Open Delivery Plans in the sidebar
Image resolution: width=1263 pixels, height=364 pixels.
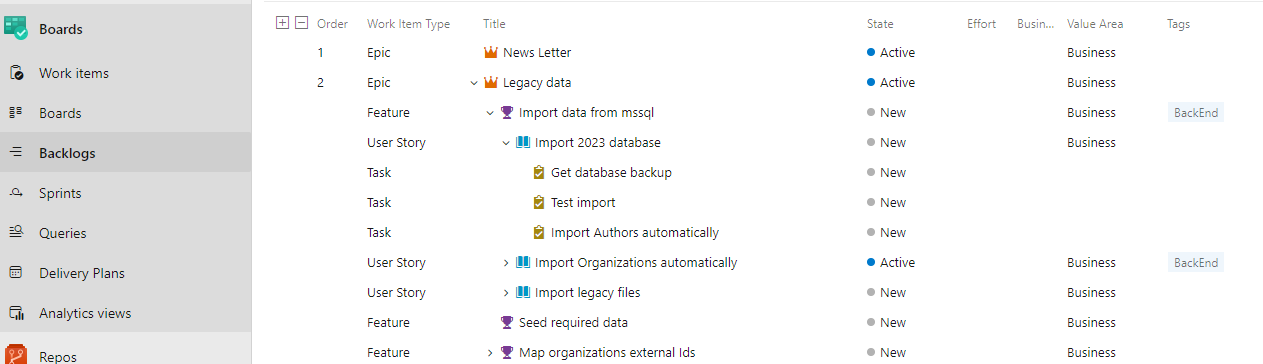pos(82,273)
